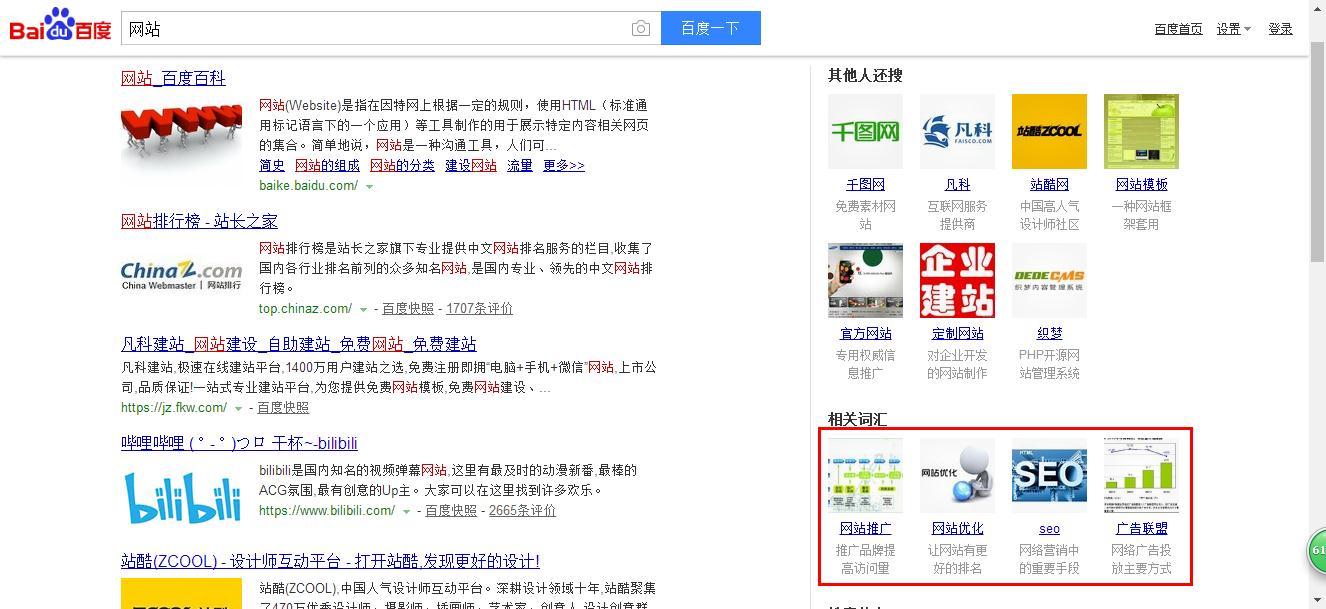This screenshot has width=1326, height=609.
Task: Open the 网站排行榜 - 站长之家 result
Action: (x=199, y=221)
